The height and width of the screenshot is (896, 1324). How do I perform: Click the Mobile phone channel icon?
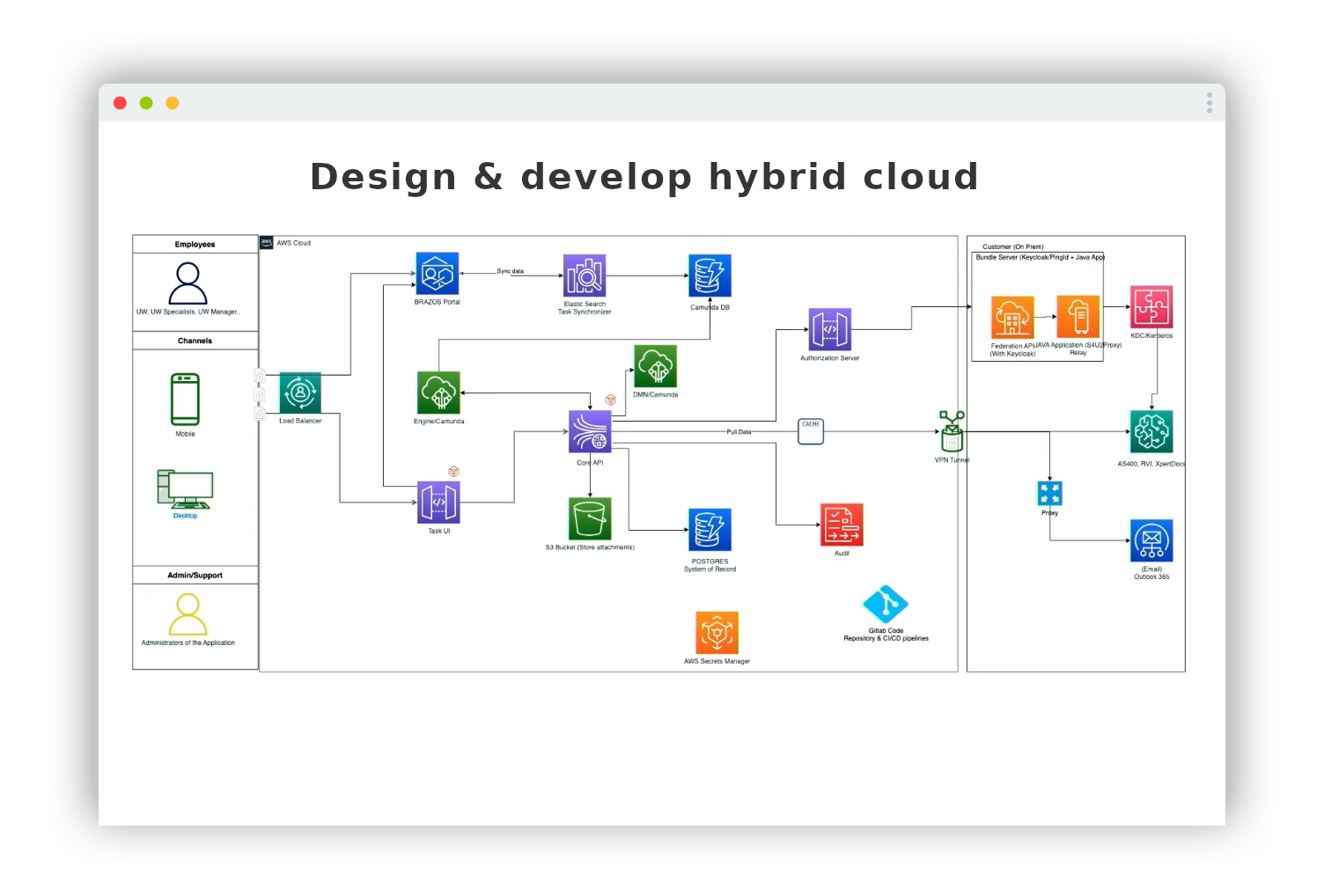coord(185,400)
